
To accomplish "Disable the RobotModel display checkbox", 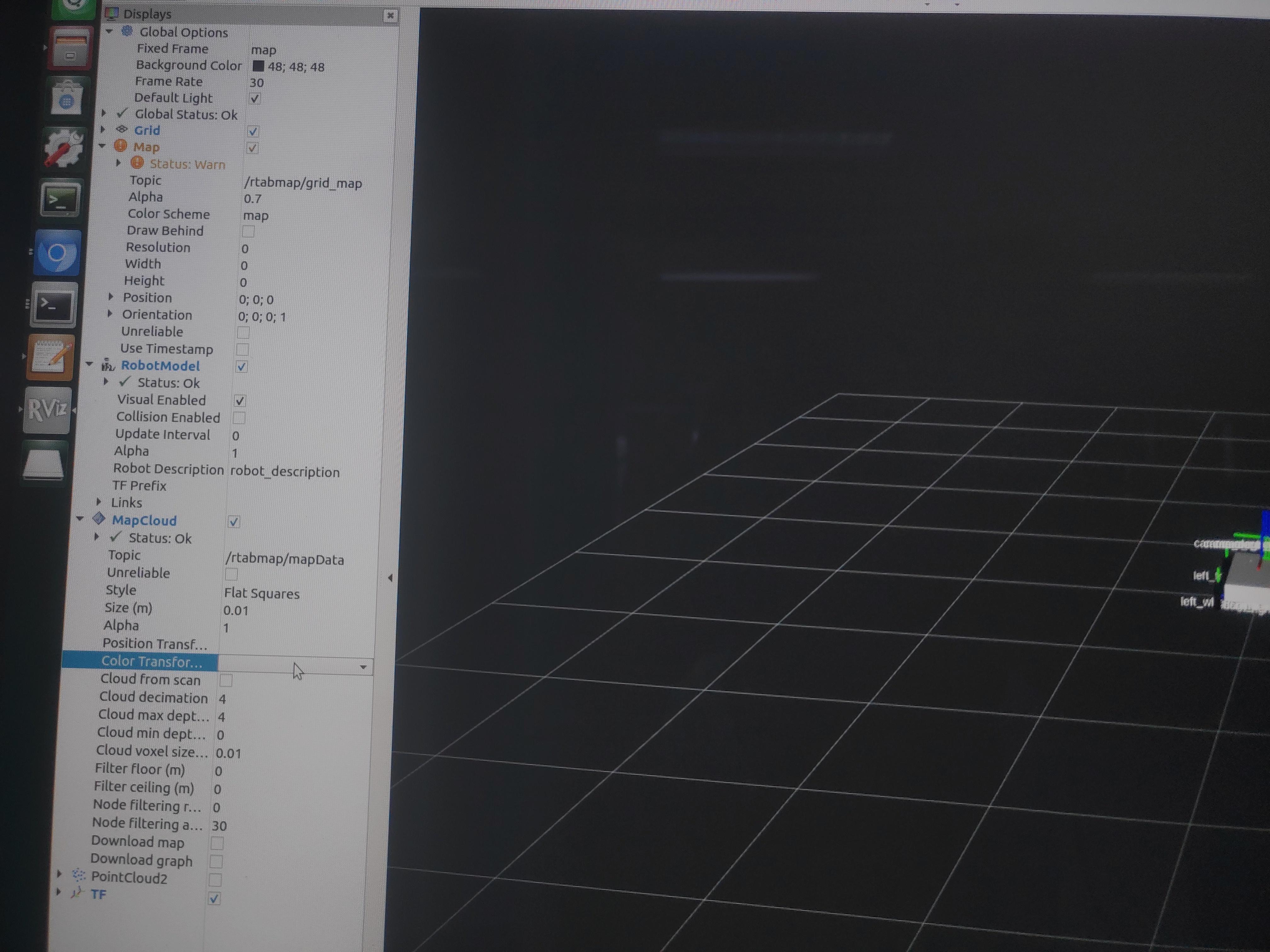I will click(242, 366).
